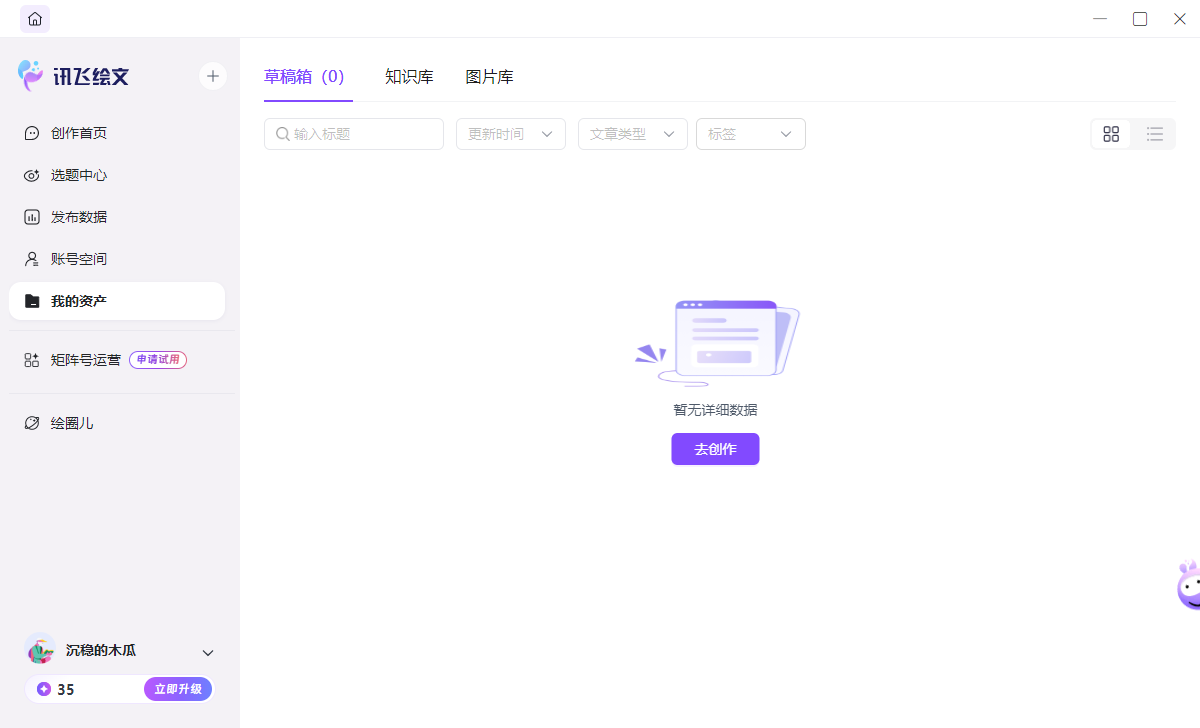The image size is (1200, 728).
Task: Click the user avatar 沉稳的木瓜
Action: click(x=40, y=649)
